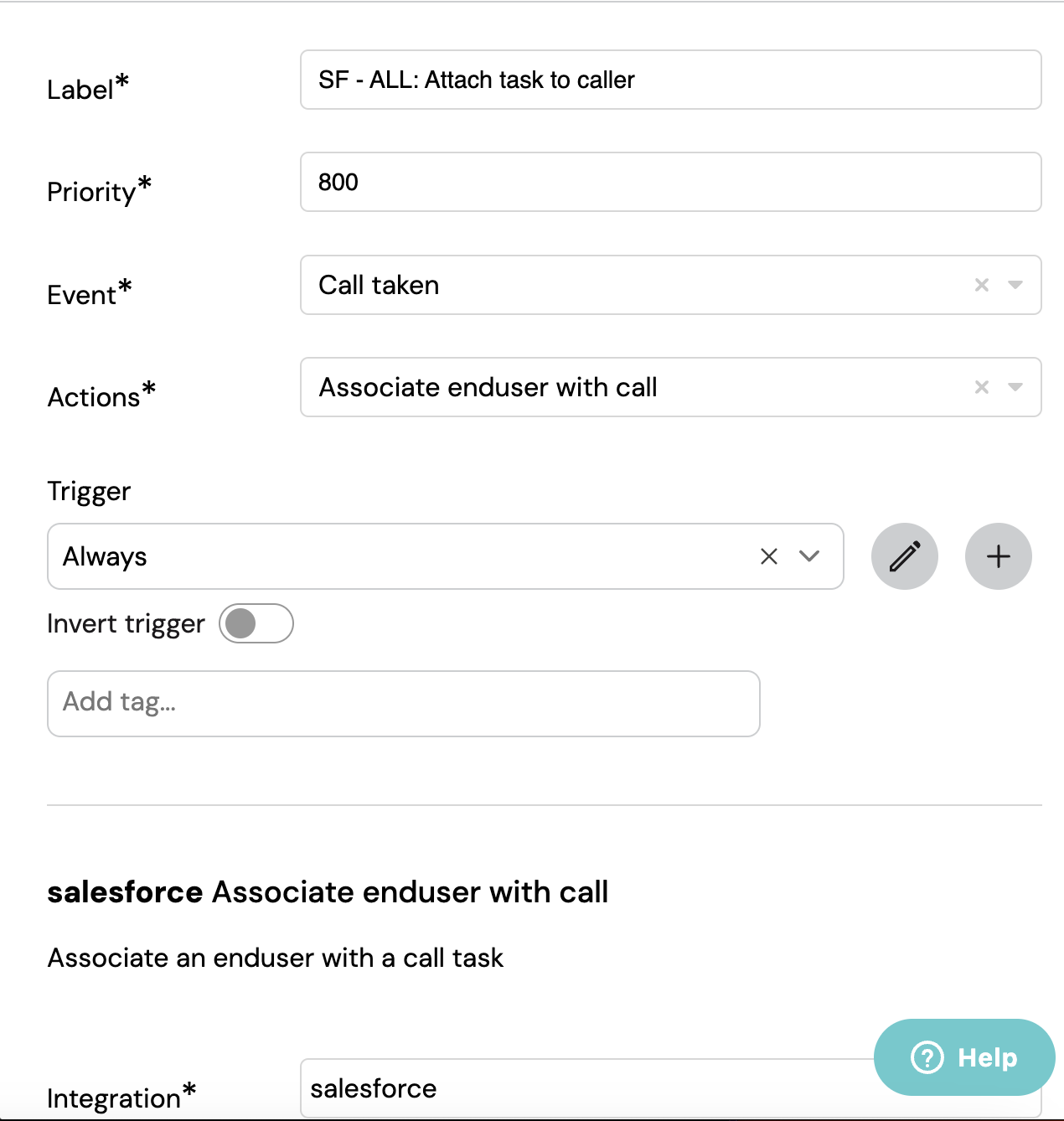Select the Call taken event value
The width and height of the screenshot is (1064, 1121).
coord(379,285)
